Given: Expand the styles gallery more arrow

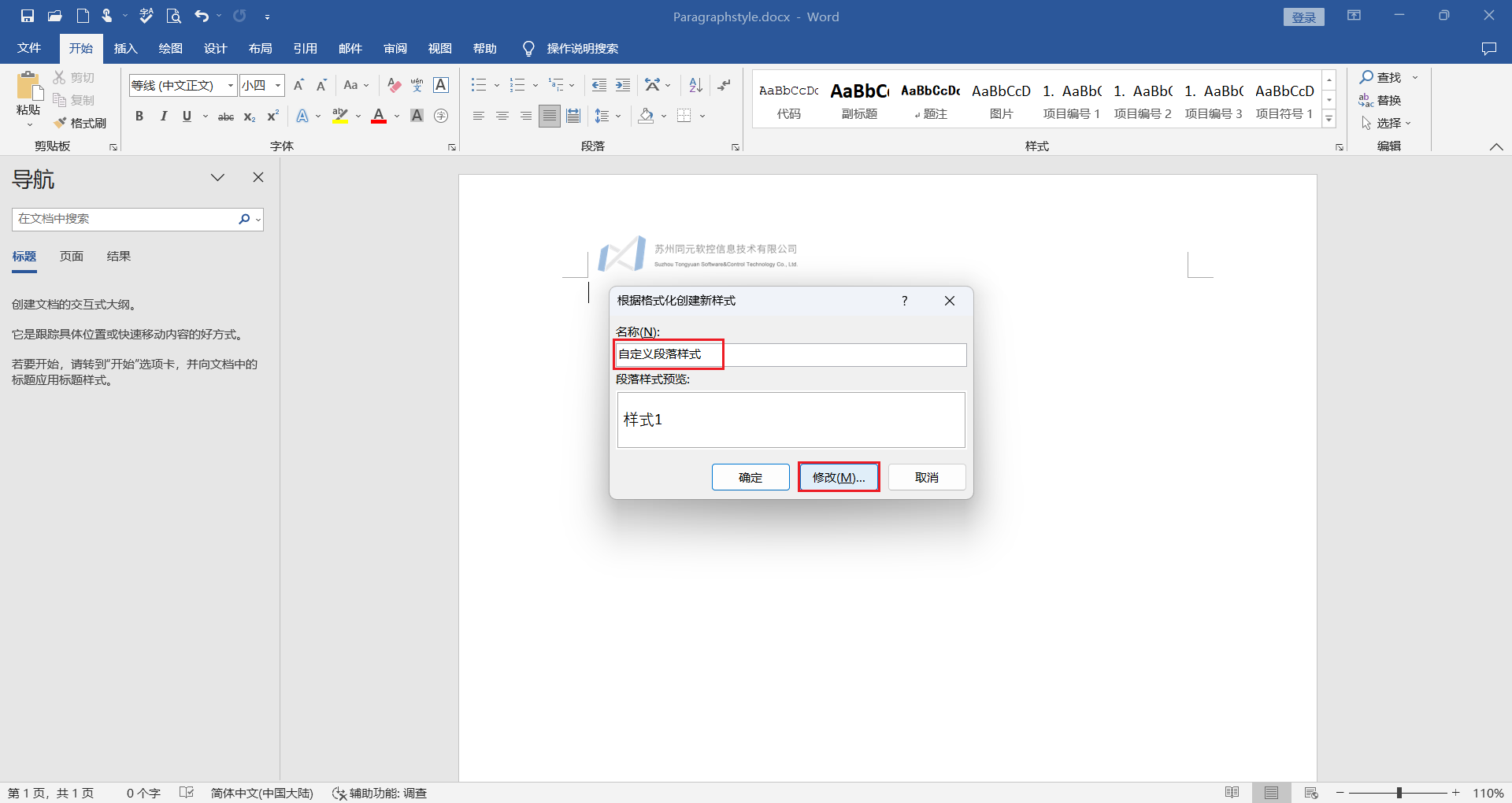Looking at the screenshot, I should click(x=1329, y=119).
